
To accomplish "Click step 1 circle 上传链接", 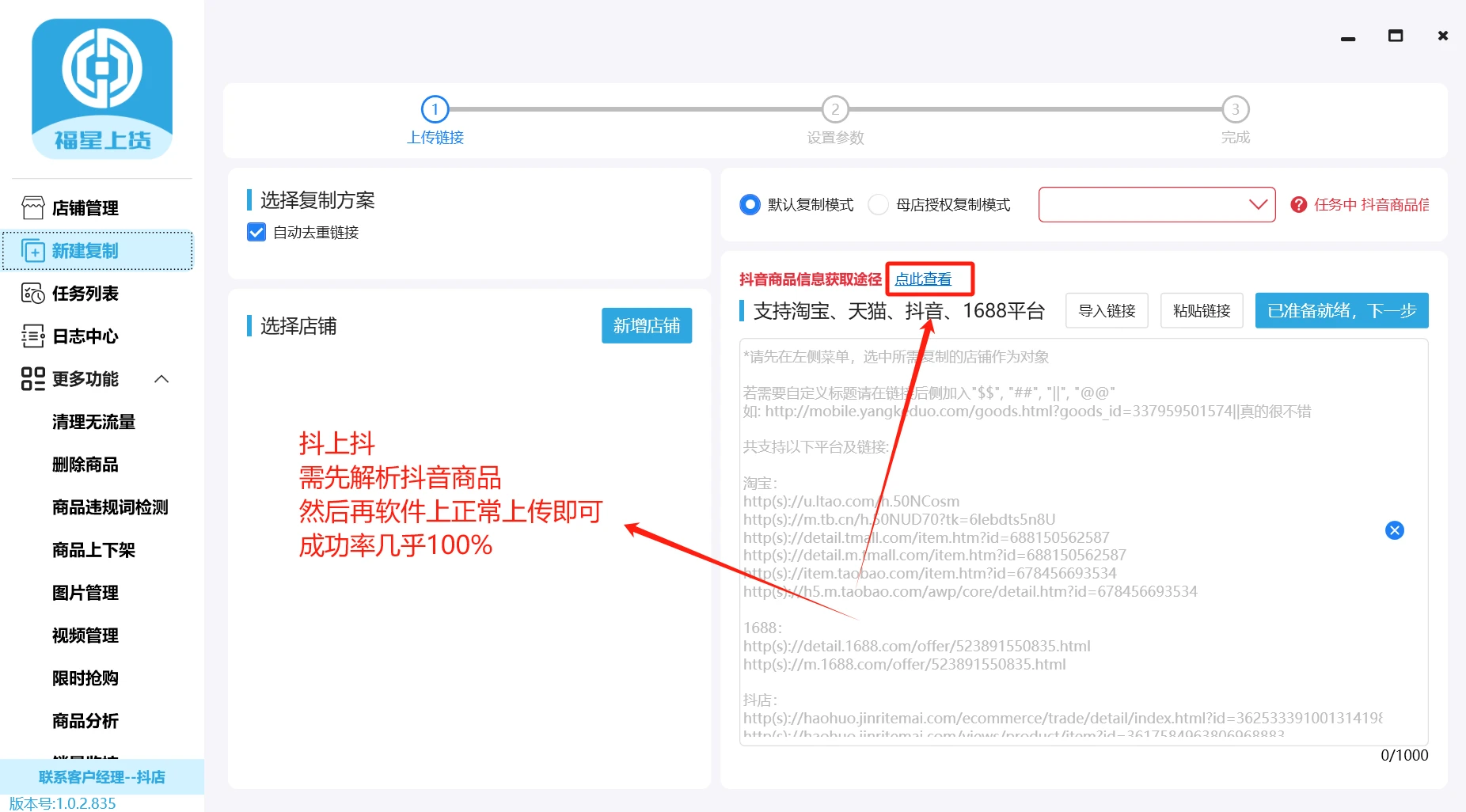I will pos(435,109).
